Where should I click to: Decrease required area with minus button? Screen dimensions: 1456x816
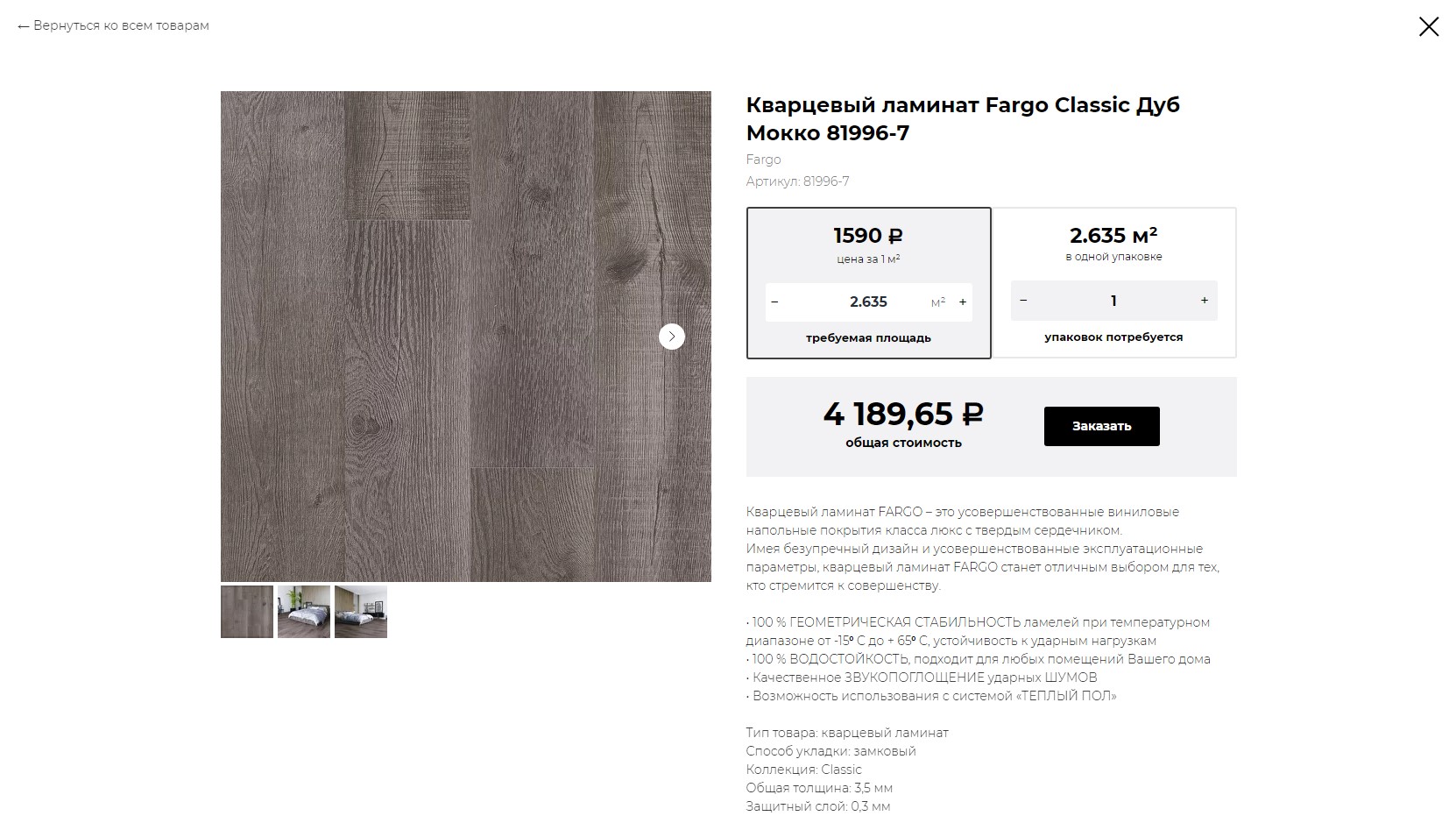(x=774, y=302)
